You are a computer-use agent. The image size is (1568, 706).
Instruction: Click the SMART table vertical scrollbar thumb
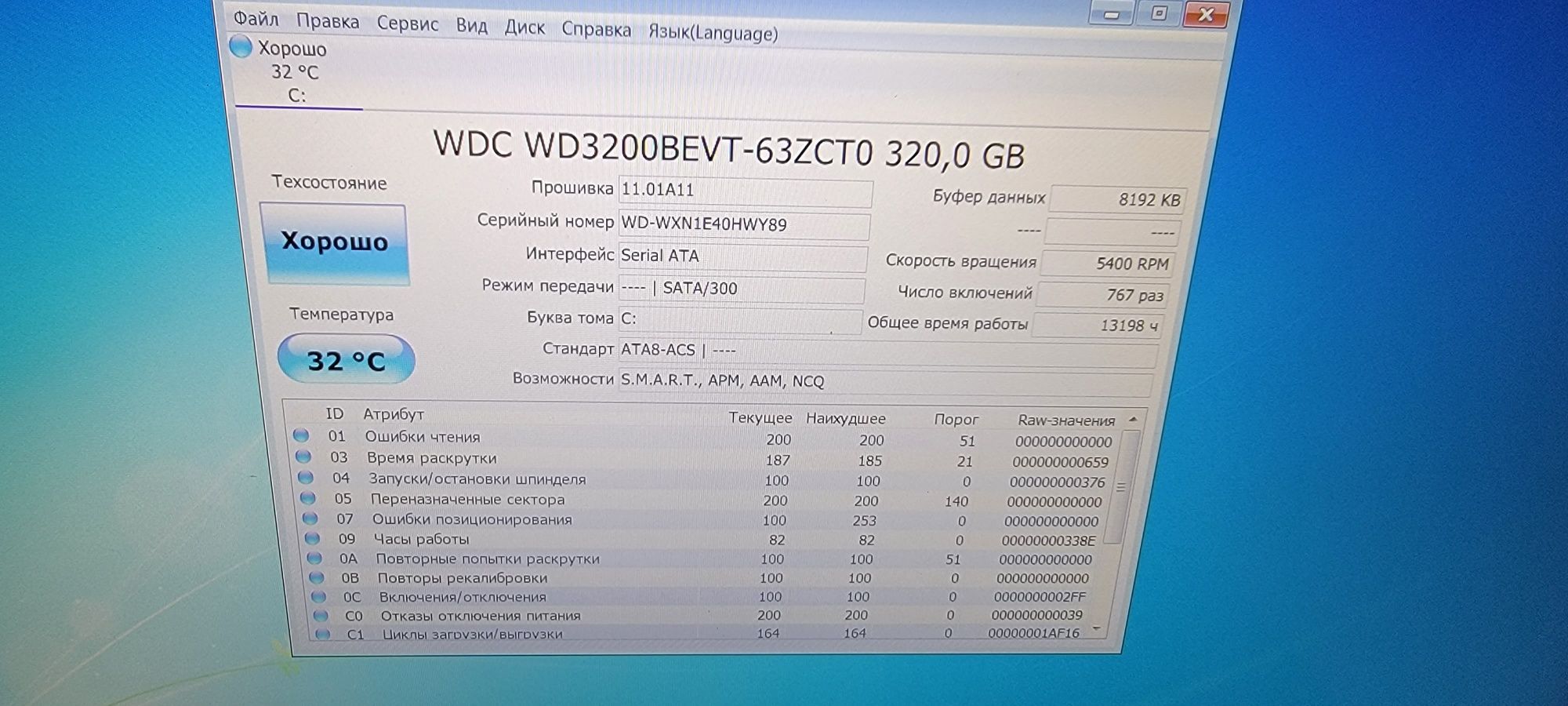[x=1123, y=487]
